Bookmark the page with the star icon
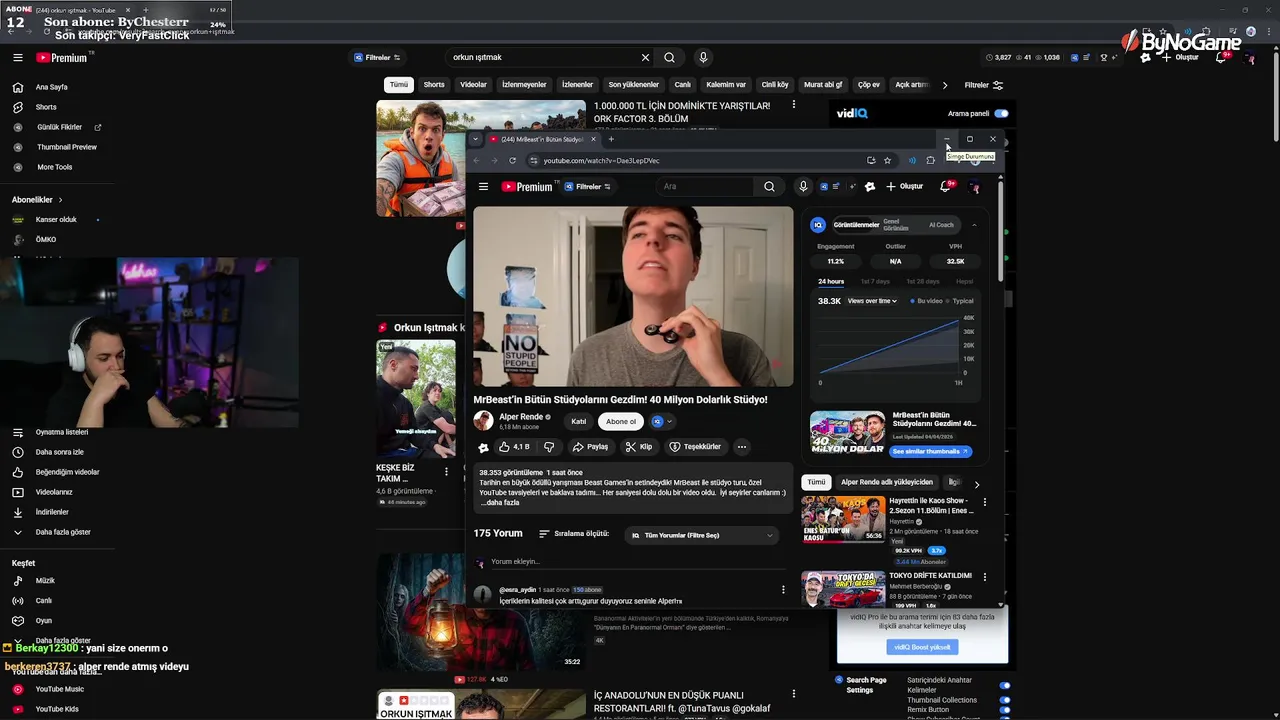Viewport: 1280px width, 720px height. [x=887, y=160]
